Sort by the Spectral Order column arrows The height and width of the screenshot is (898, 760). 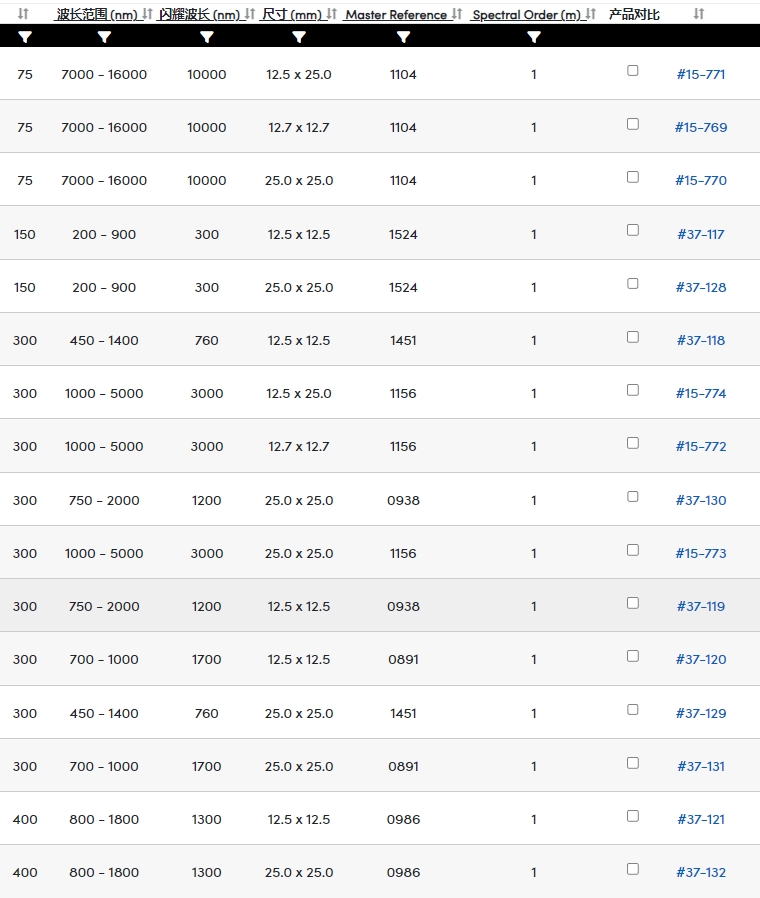590,14
